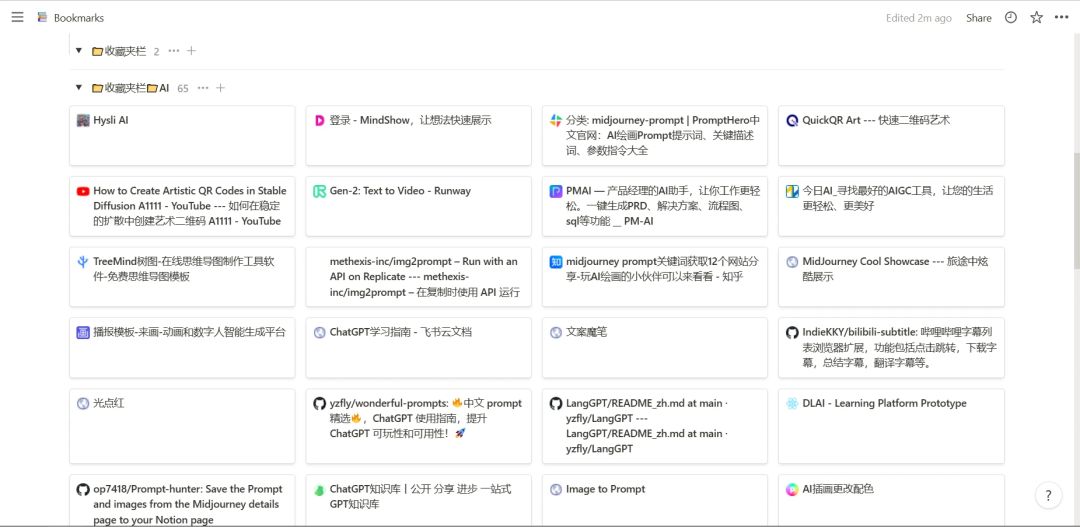Favorite this page with the star icon

(x=1036, y=17)
